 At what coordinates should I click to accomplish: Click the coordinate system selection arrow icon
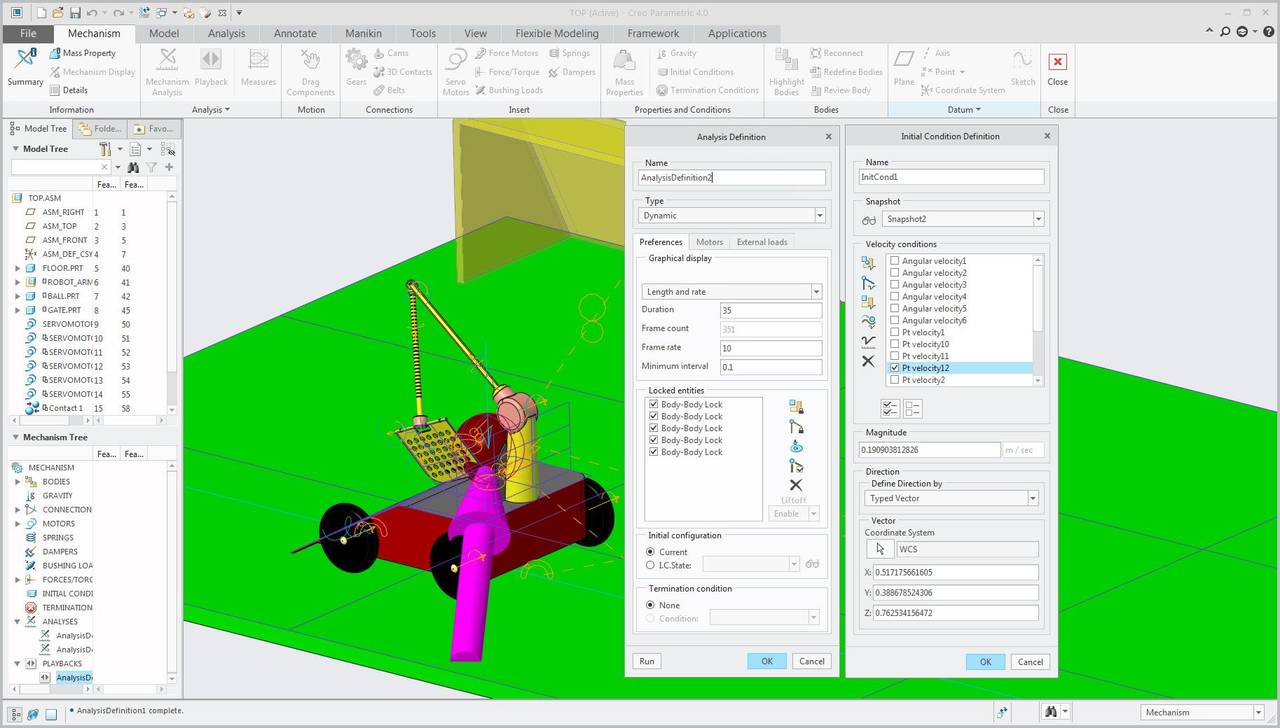(x=880, y=549)
